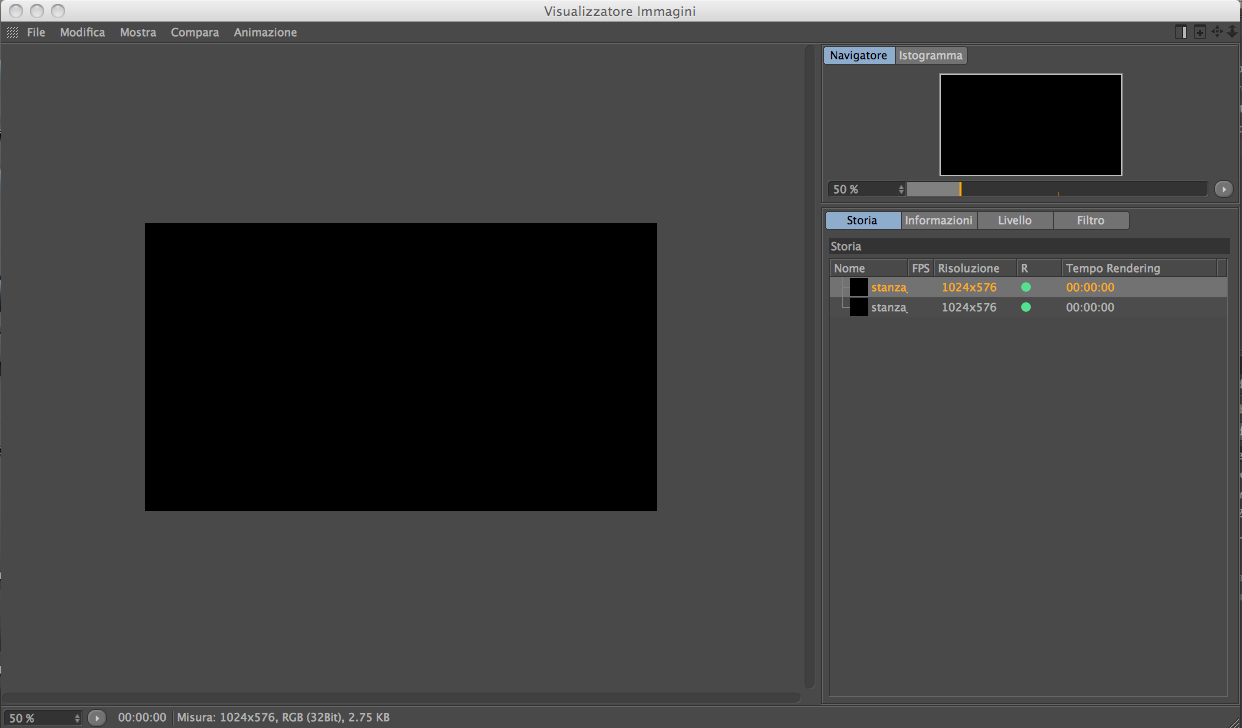
Task: Click the Navigatore 50 % zoom field
Action: [862, 189]
